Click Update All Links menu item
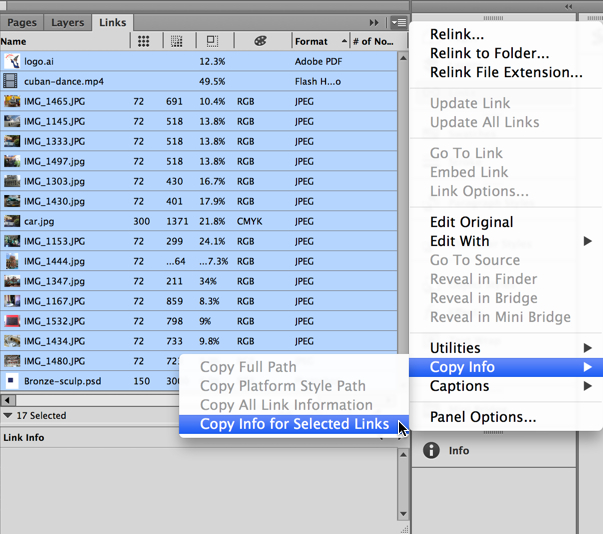This screenshot has height=534, width=603. (x=485, y=122)
